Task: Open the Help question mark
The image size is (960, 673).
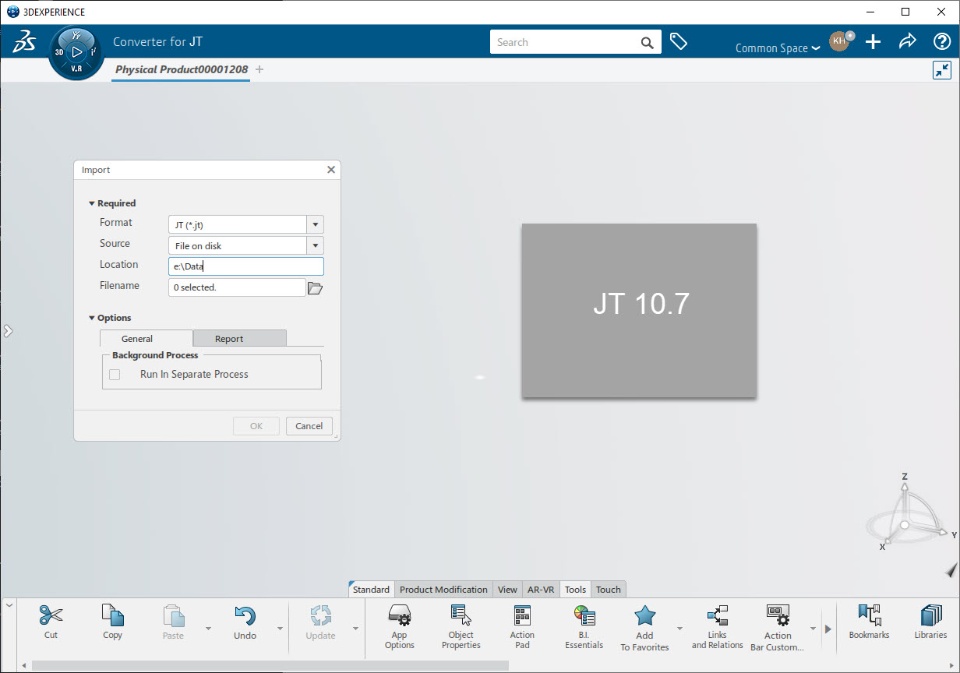Action: pyautogui.click(x=942, y=42)
